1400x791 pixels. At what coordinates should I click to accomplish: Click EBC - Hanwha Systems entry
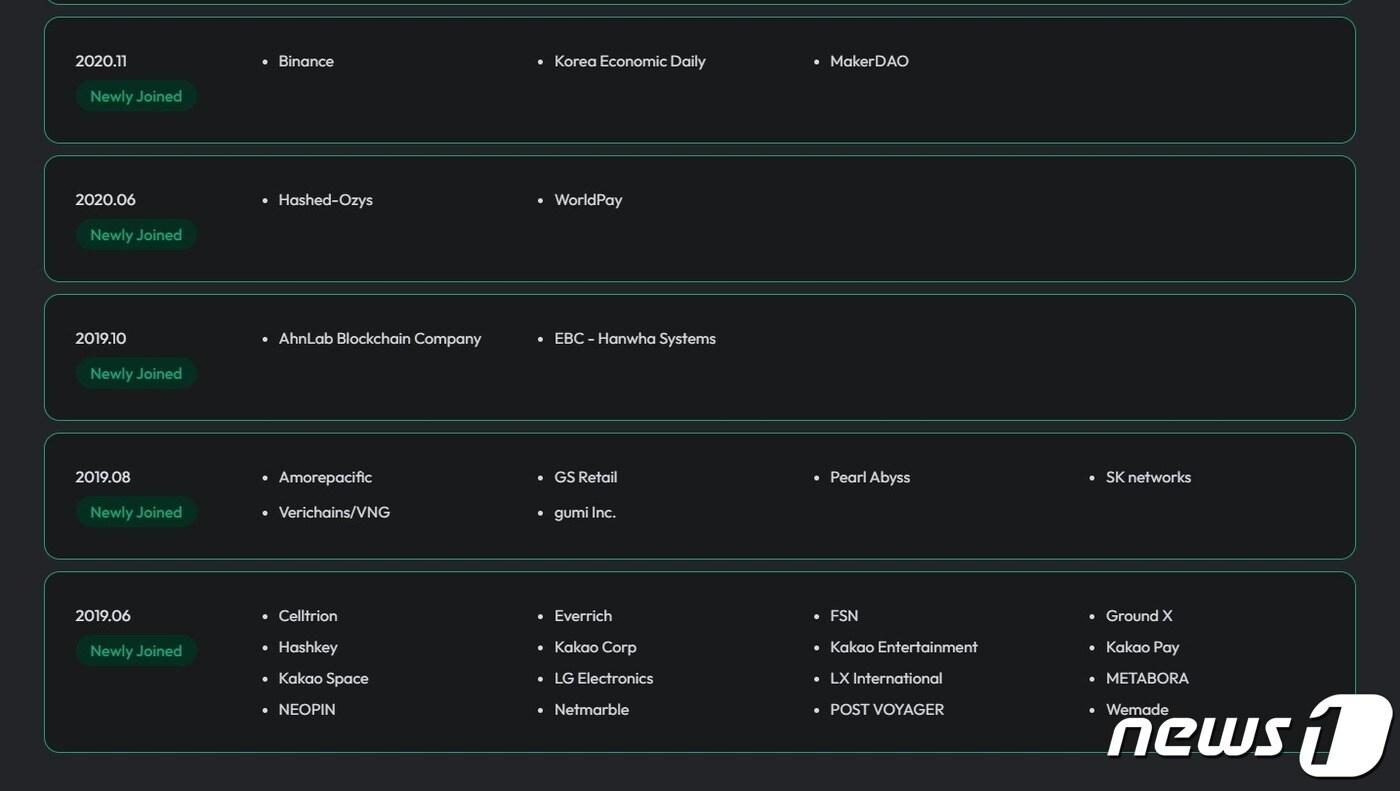634,338
